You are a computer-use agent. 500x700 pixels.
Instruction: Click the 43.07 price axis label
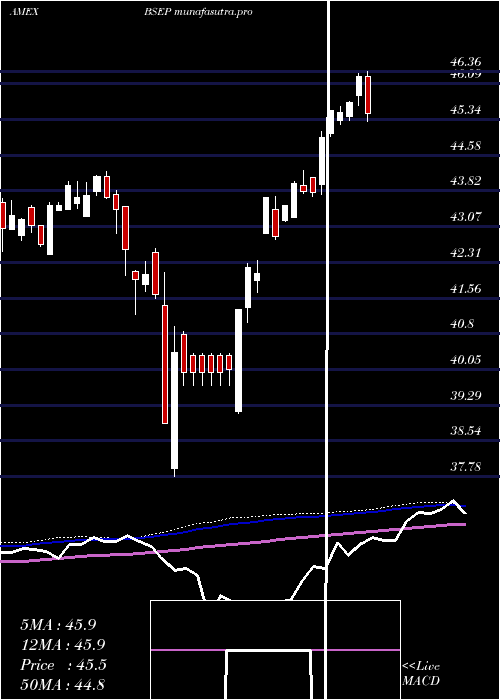tap(465, 217)
